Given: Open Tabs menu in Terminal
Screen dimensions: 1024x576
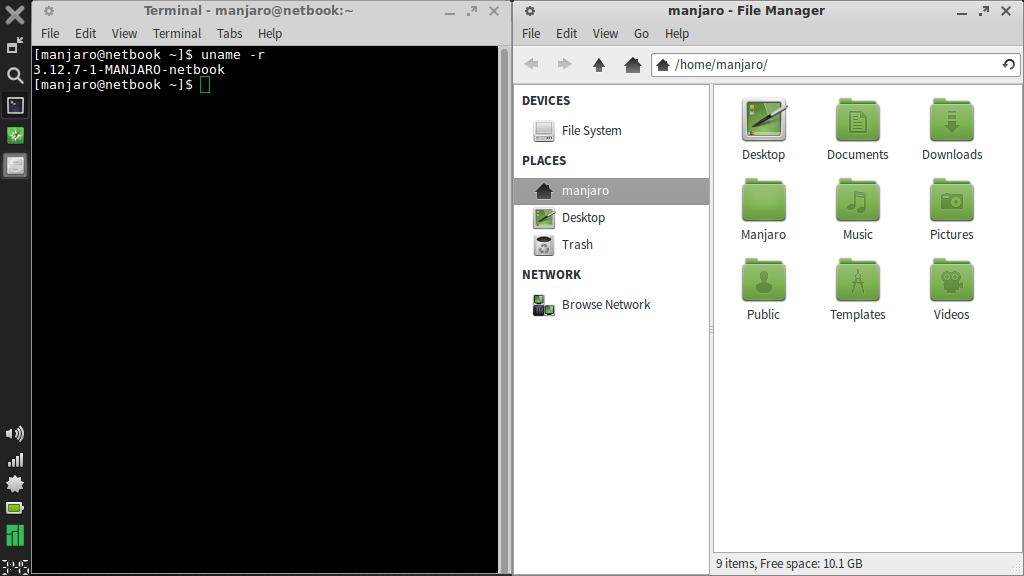Looking at the screenshot, I should (x=229, y=33).
